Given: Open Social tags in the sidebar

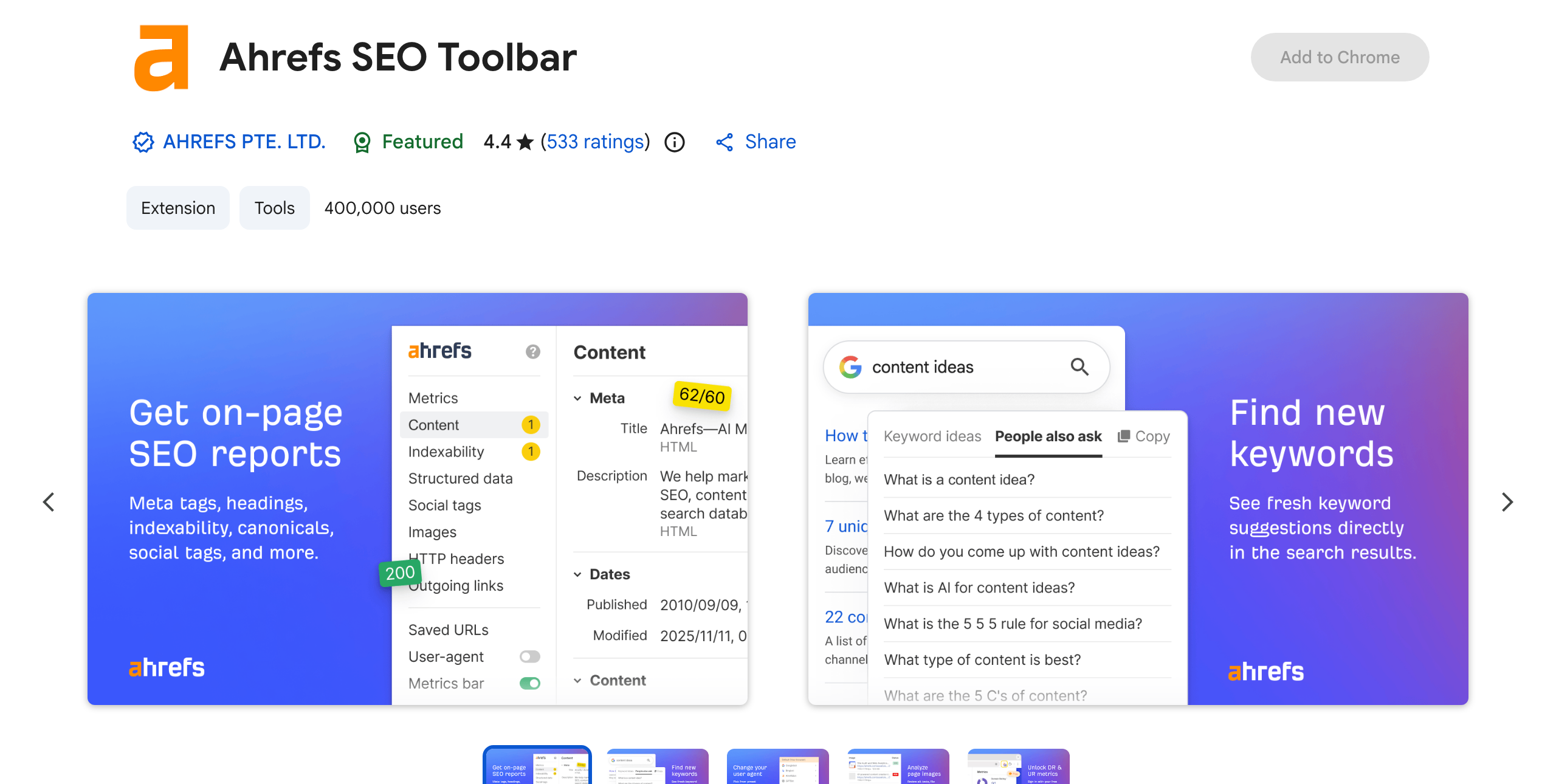Looking at the screenshot, I should coord(444,505).
